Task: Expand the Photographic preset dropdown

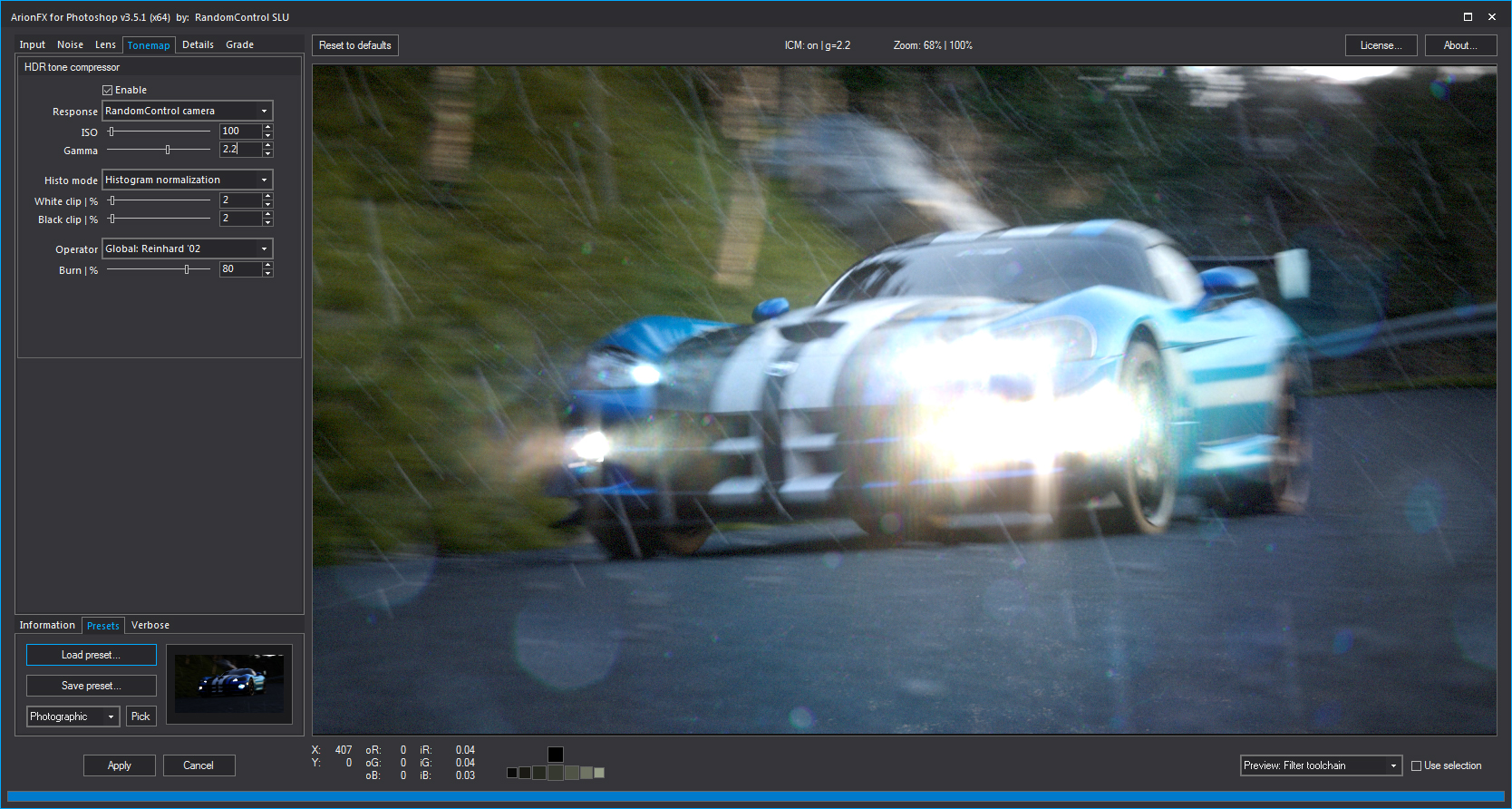Action: tap(73, 716)
